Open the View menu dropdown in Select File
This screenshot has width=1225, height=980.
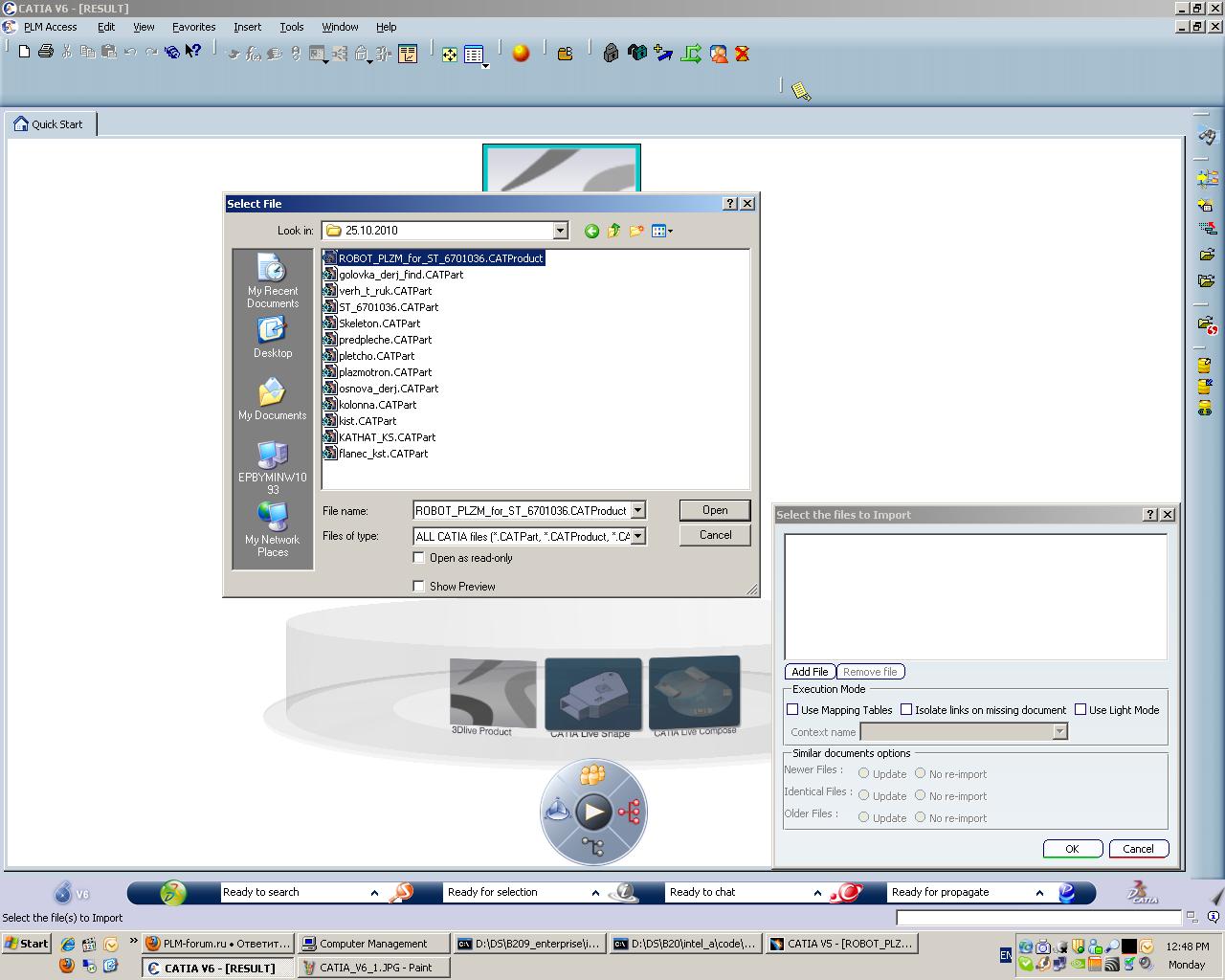pos(661,231)
